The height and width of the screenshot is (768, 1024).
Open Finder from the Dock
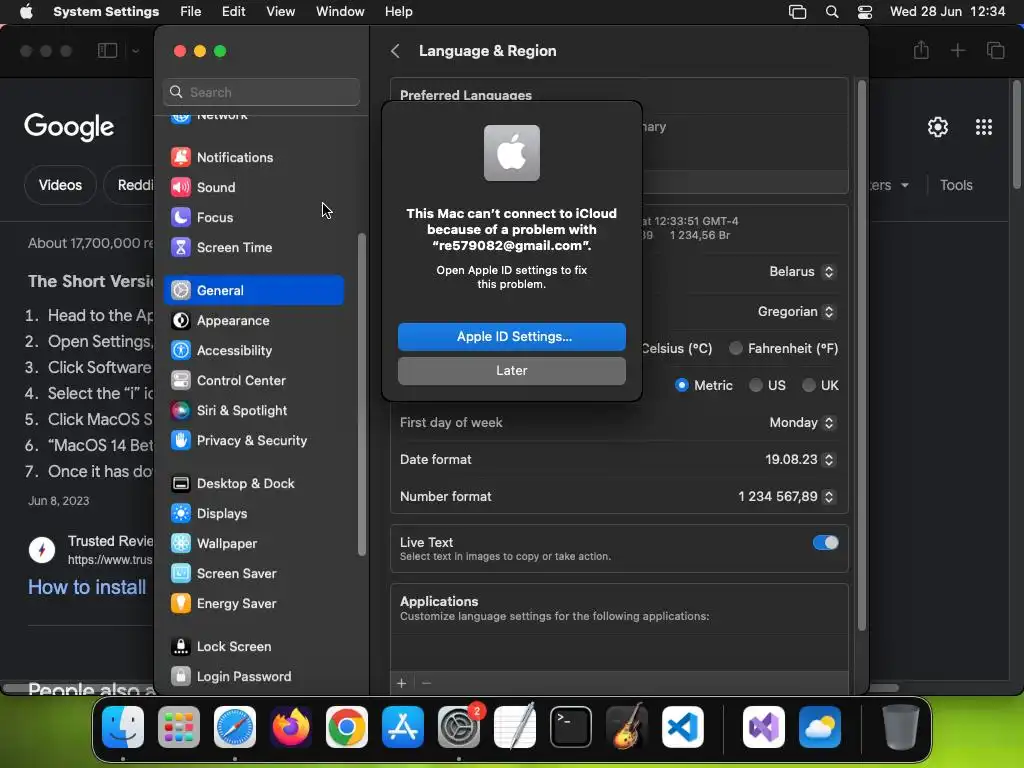(123, 727)
